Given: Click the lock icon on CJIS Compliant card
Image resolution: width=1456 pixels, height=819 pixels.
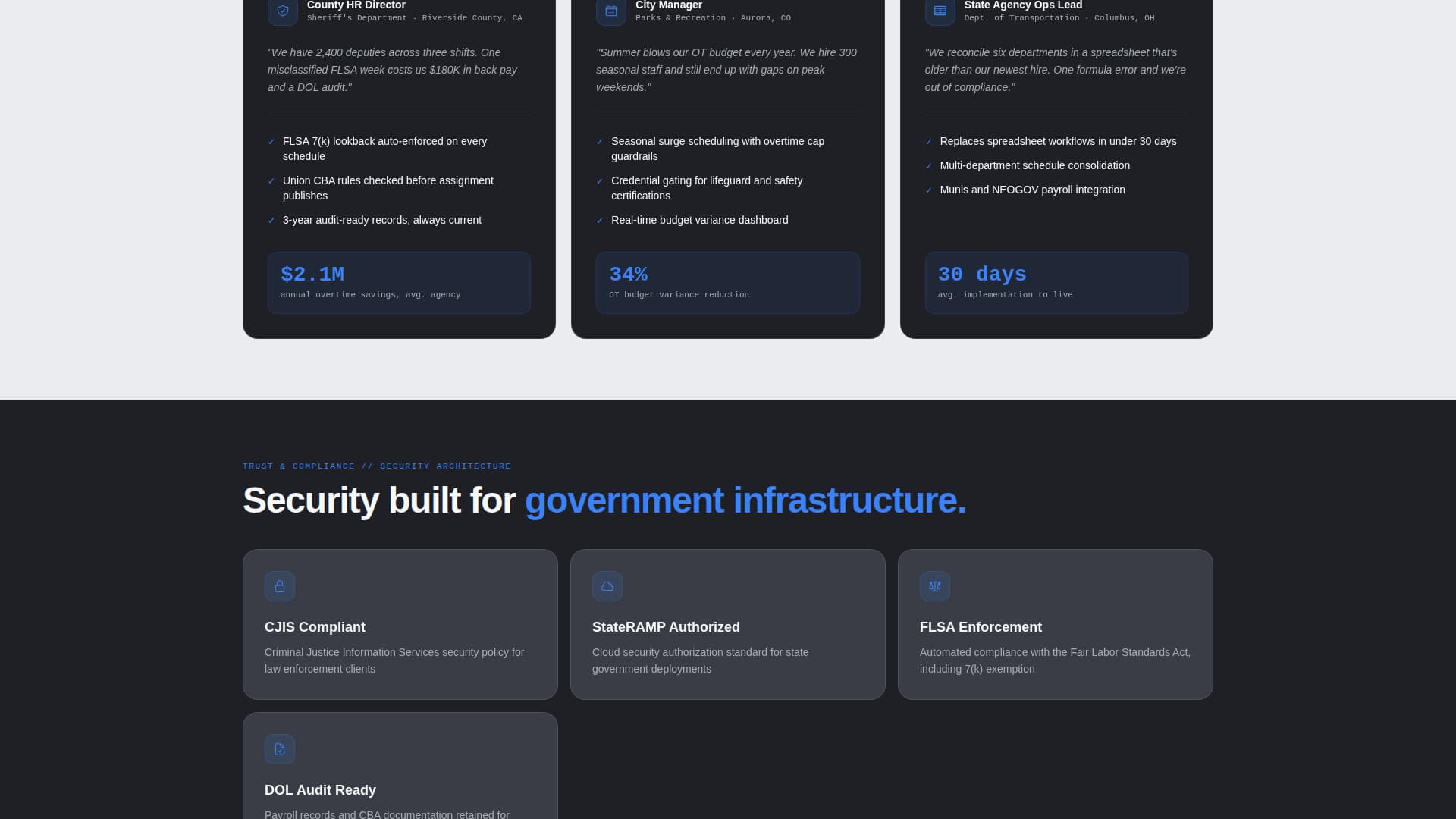Looking at the screenshot, I should tap(280, 586).
